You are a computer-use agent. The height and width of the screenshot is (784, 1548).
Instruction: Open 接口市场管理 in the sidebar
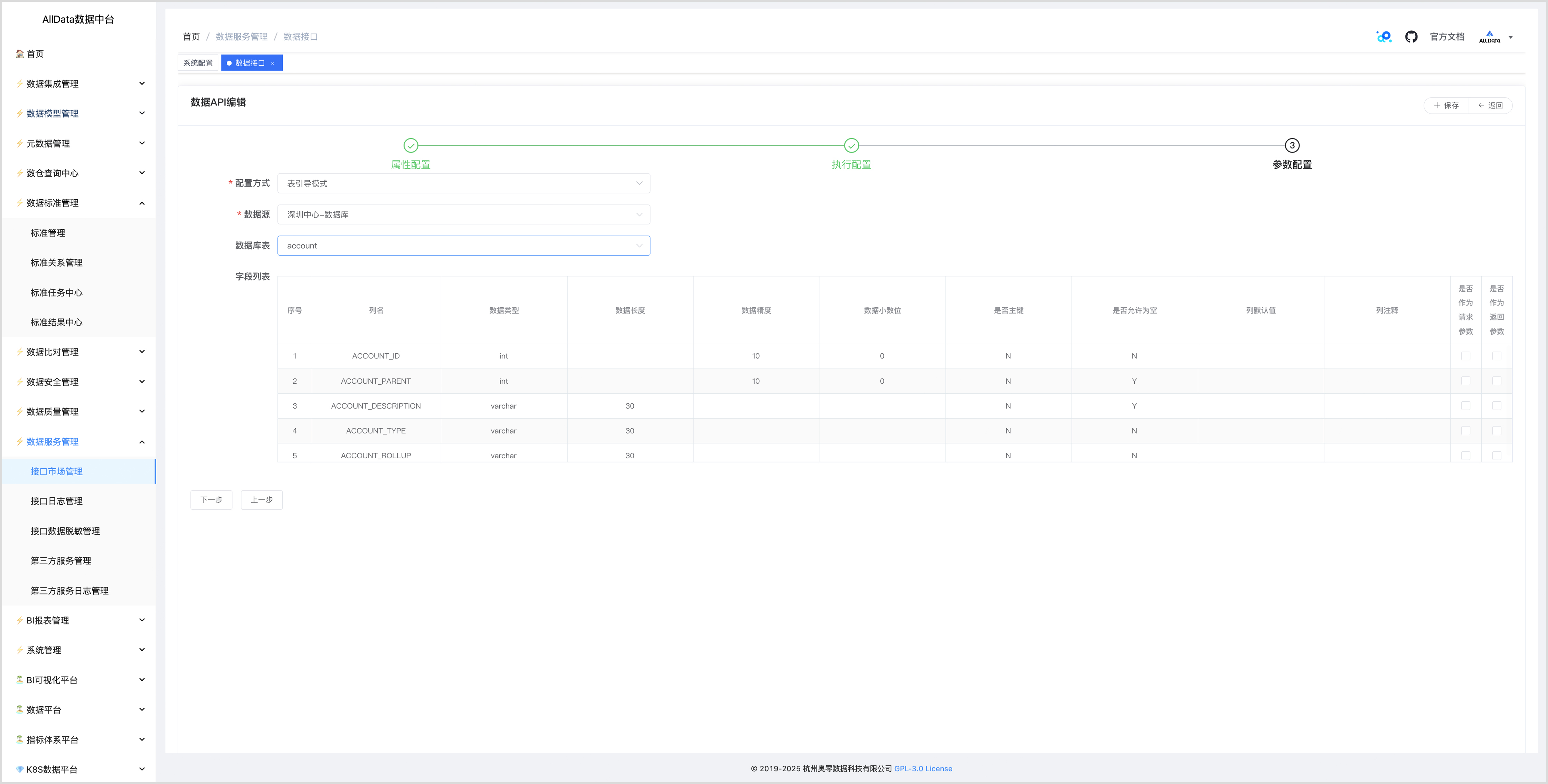pos(78,471)
